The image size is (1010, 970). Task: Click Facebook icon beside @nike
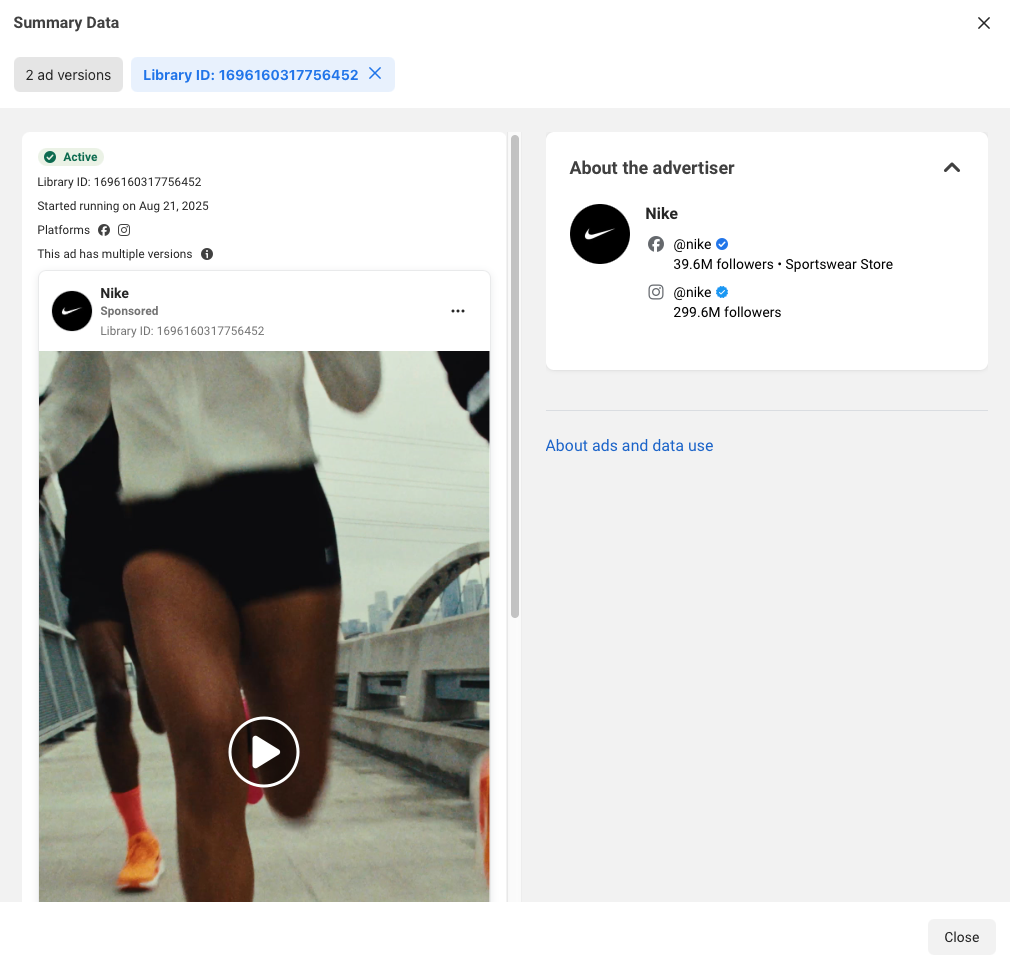click(x=656, y=244)
